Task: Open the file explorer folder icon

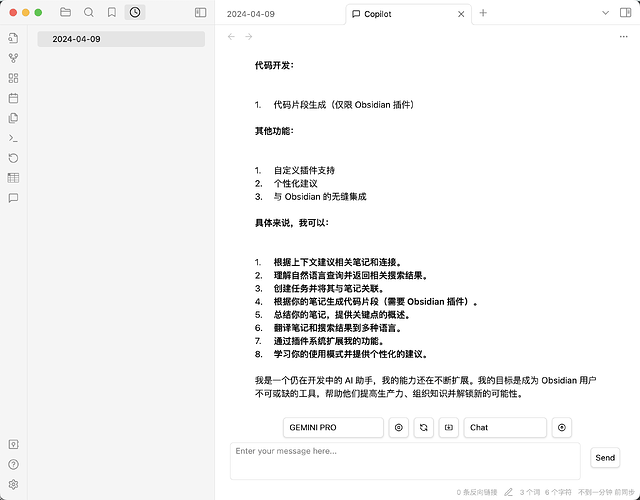Action: (65, 12)
